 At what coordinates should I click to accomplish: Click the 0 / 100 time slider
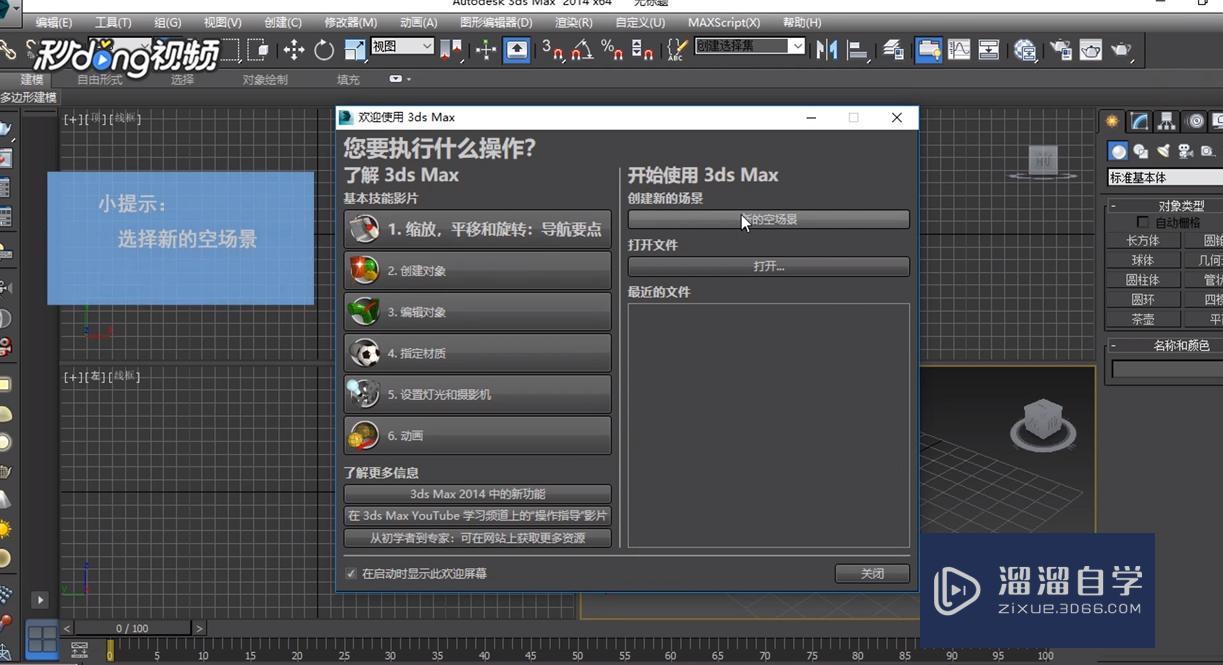[x=132, y=628]
